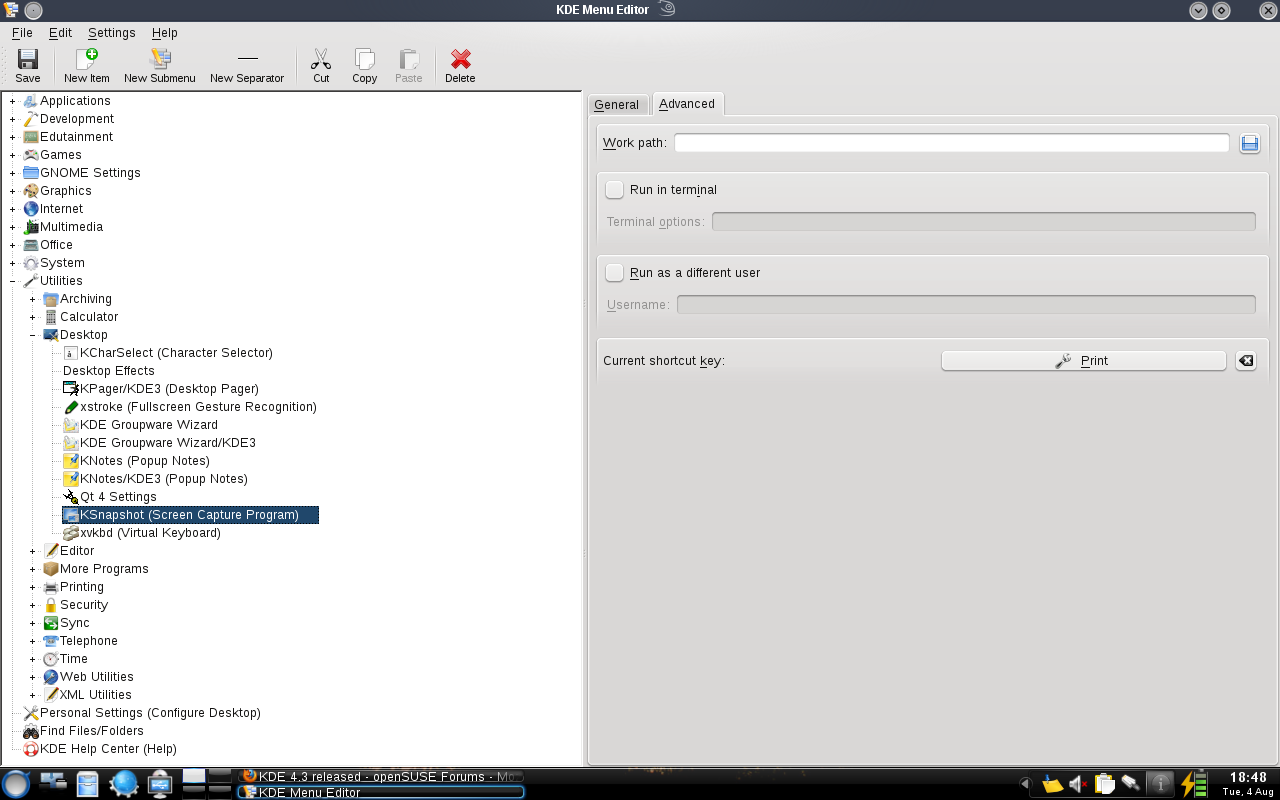Select GNOME Settings tree item

tap(82, 173)
